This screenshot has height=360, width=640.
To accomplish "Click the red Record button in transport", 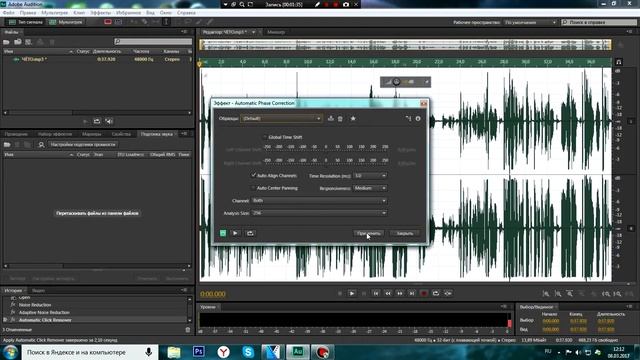I will click(424, 293).
